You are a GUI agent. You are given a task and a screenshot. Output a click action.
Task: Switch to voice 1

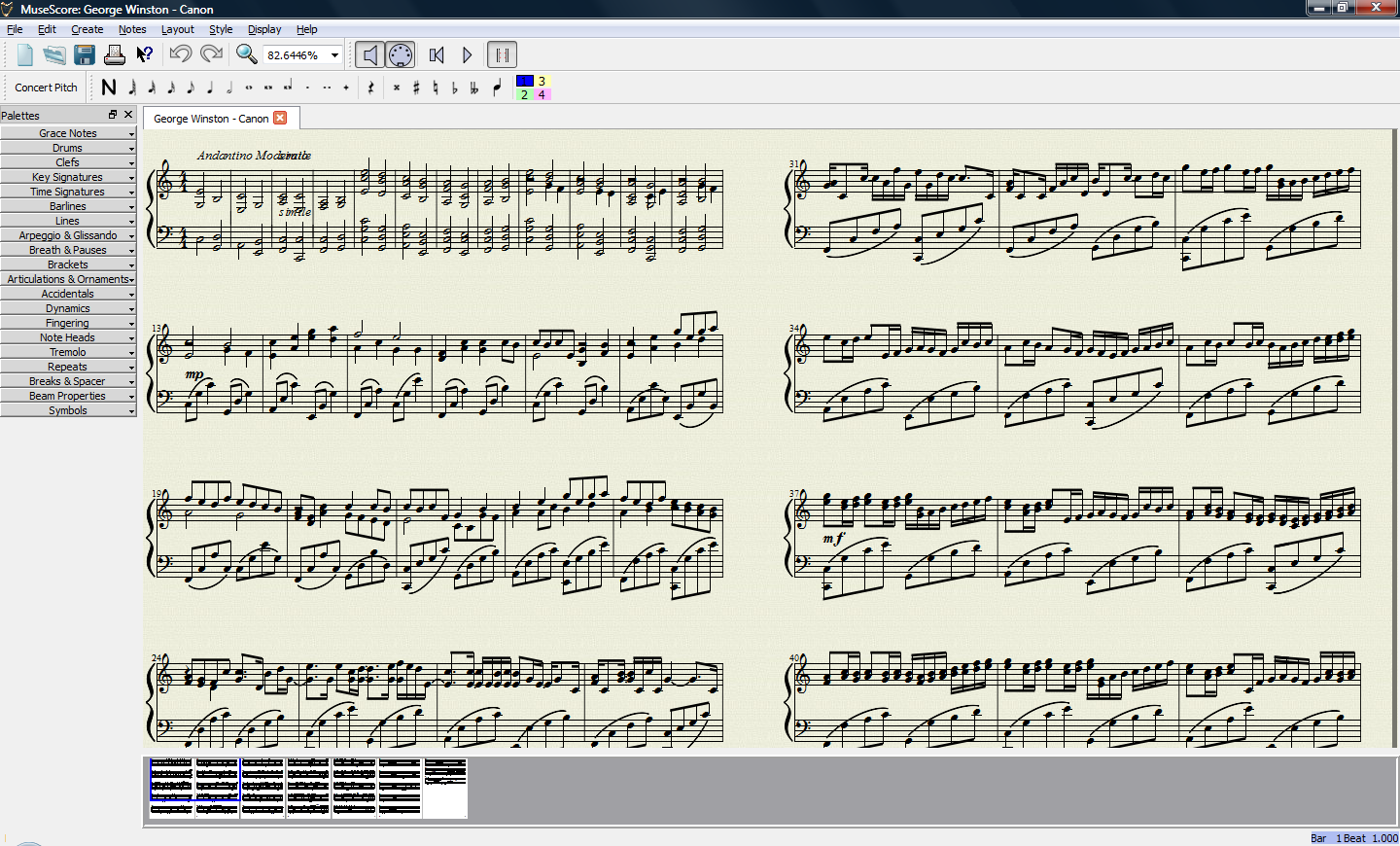coord(524,81)
